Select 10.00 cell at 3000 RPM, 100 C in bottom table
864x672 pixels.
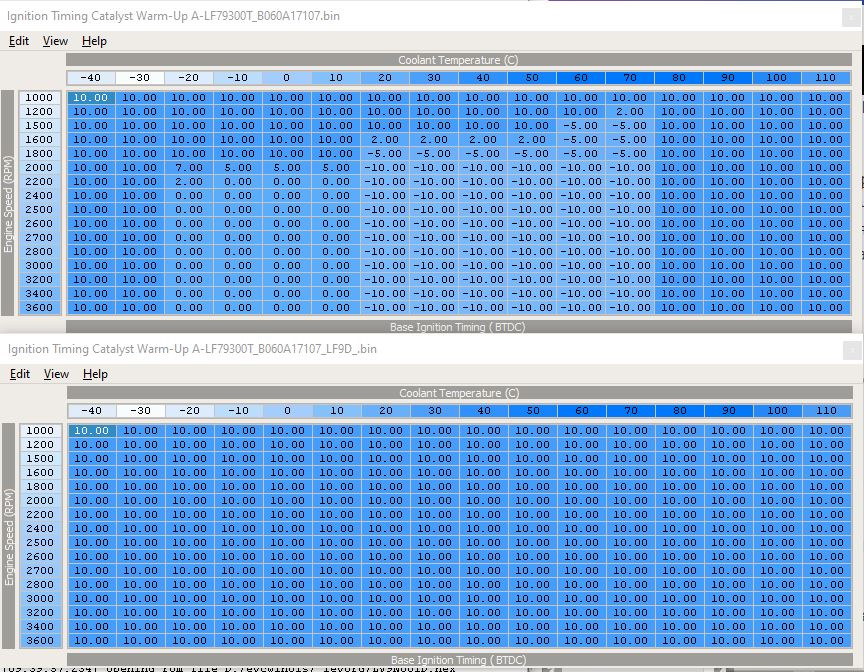(x=777, y=598)
